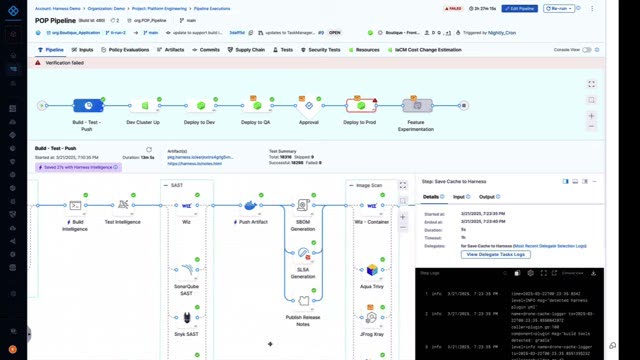
Task: Open the more options kebab menu
Action: (592, 9)
